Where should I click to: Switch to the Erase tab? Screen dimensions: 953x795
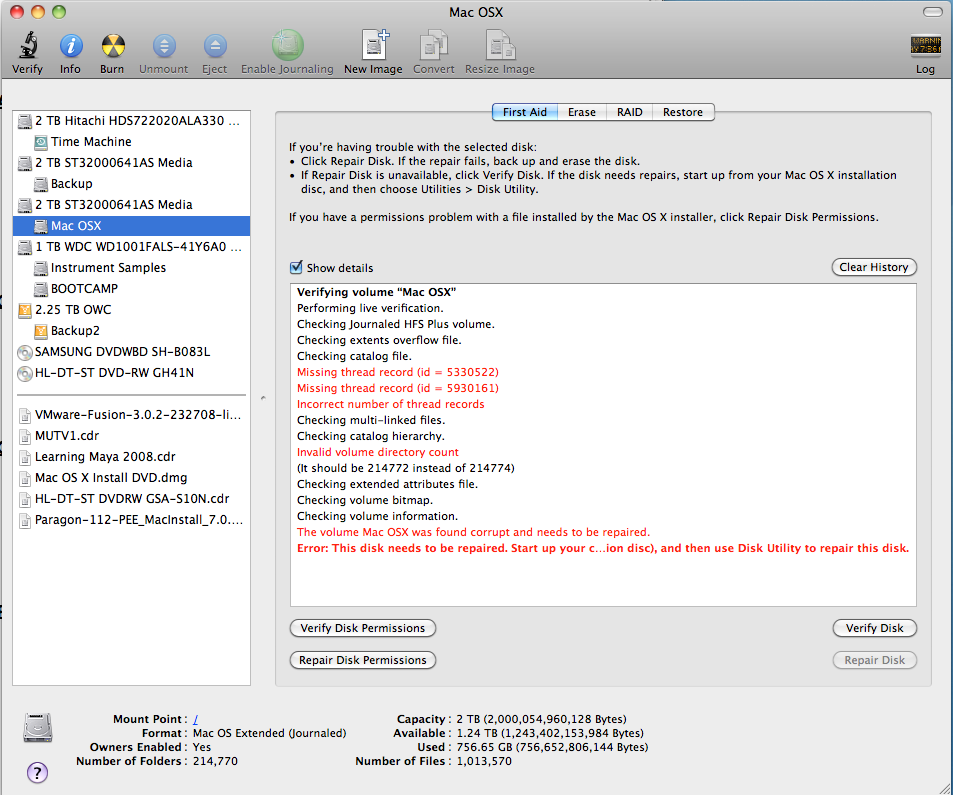tap(582, 112)
